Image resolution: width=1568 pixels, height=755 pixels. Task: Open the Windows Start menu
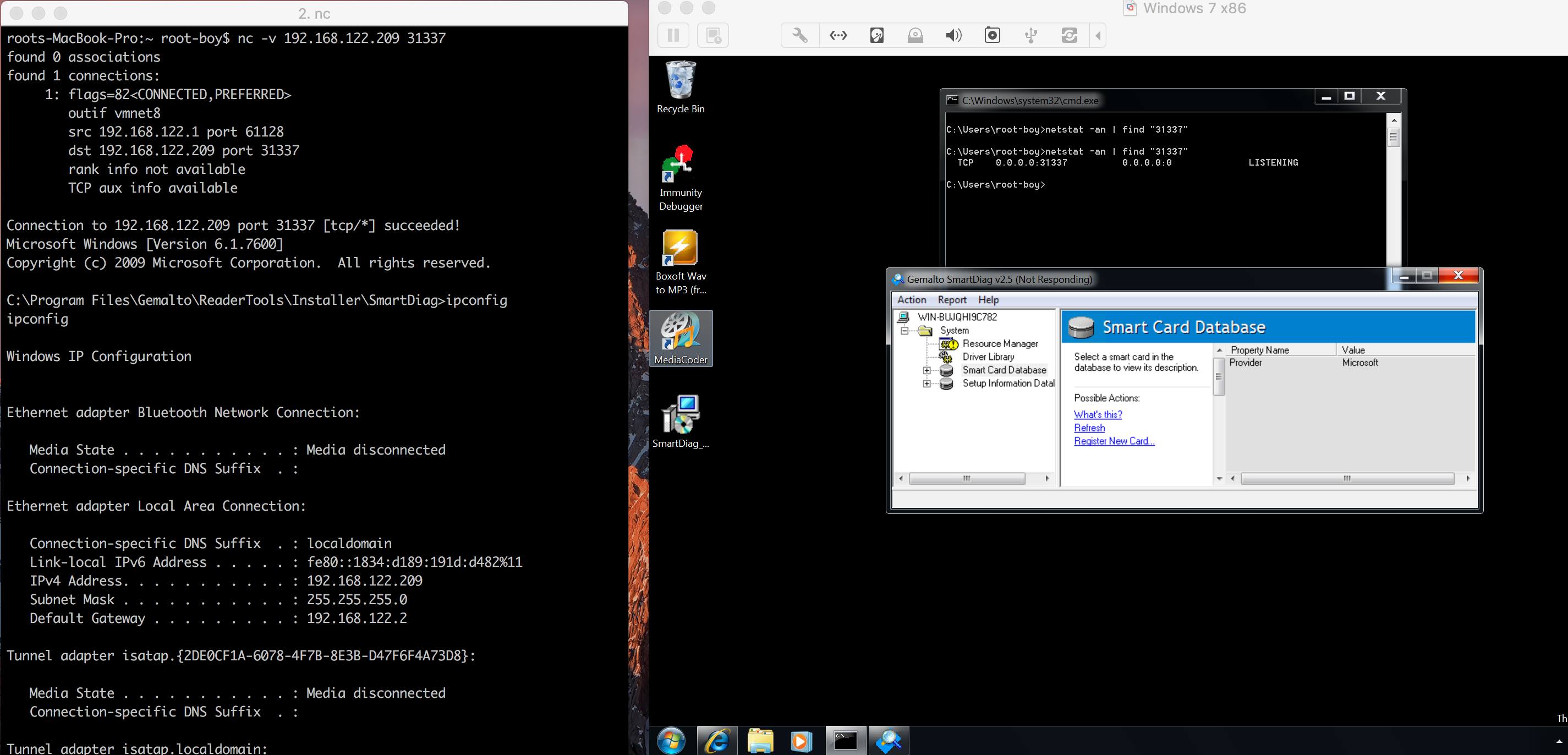click(671, 741)
